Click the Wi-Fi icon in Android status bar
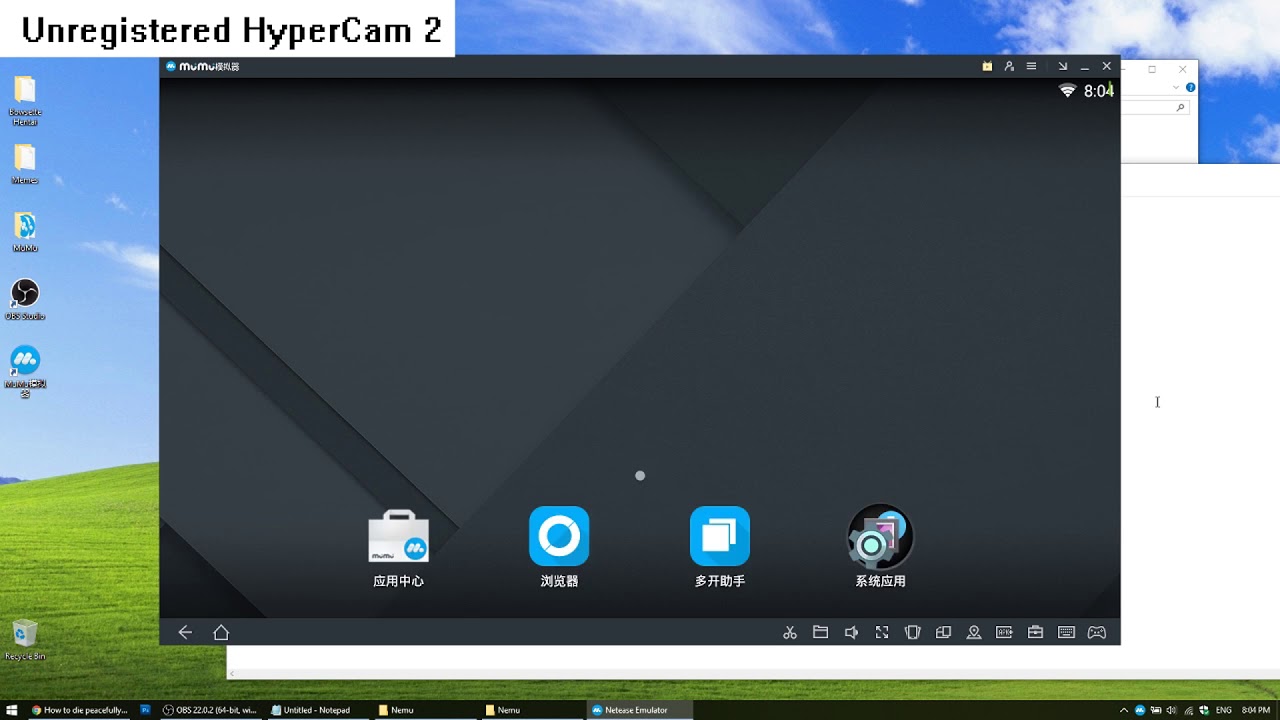The width and height of the screenshot is (1280, 720). (x=1068, y=91)
